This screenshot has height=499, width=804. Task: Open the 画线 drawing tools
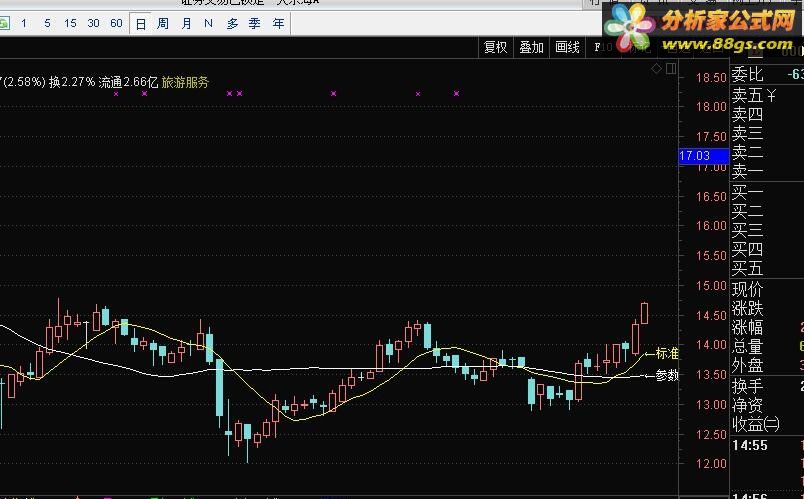click(x=567, y=47)
